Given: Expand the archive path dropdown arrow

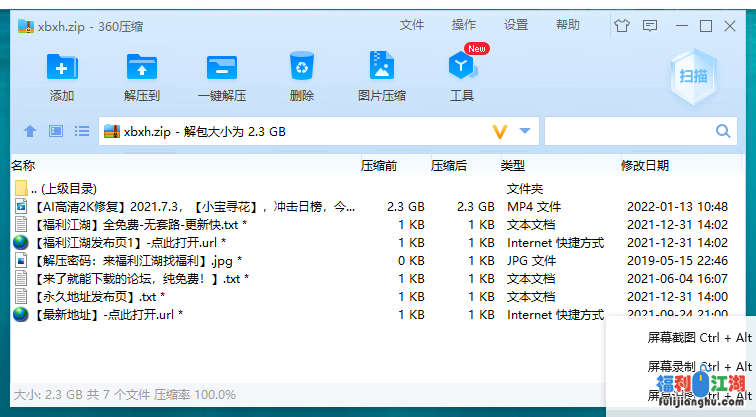Looking at the screenshot, I should tap(526, 131).
